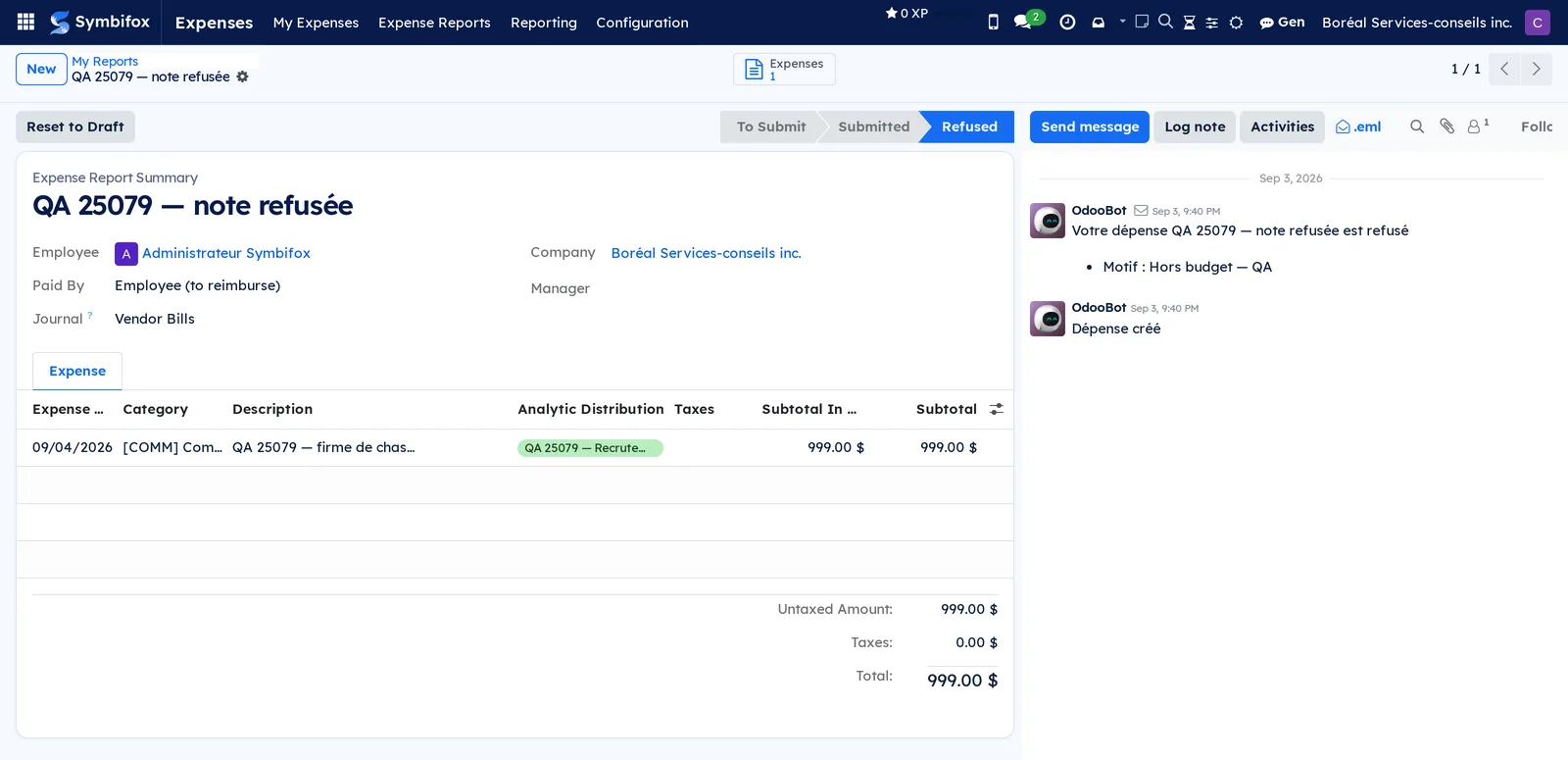
Task: Click the QA 25079 — Recrute… analytic tag
Action: coord(590,448)
